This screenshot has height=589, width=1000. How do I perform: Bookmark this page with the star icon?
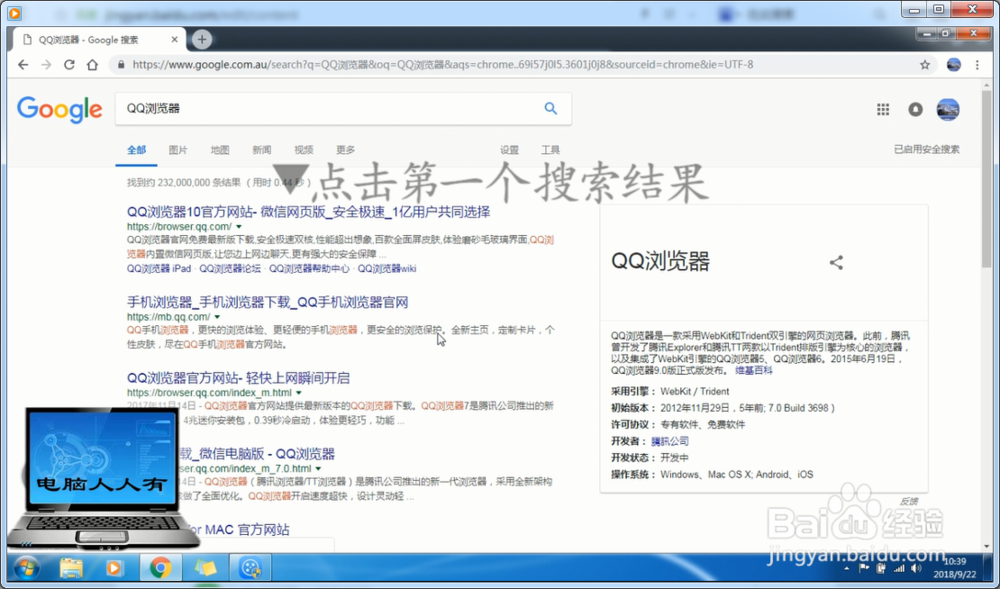click(x=925, y=64)
